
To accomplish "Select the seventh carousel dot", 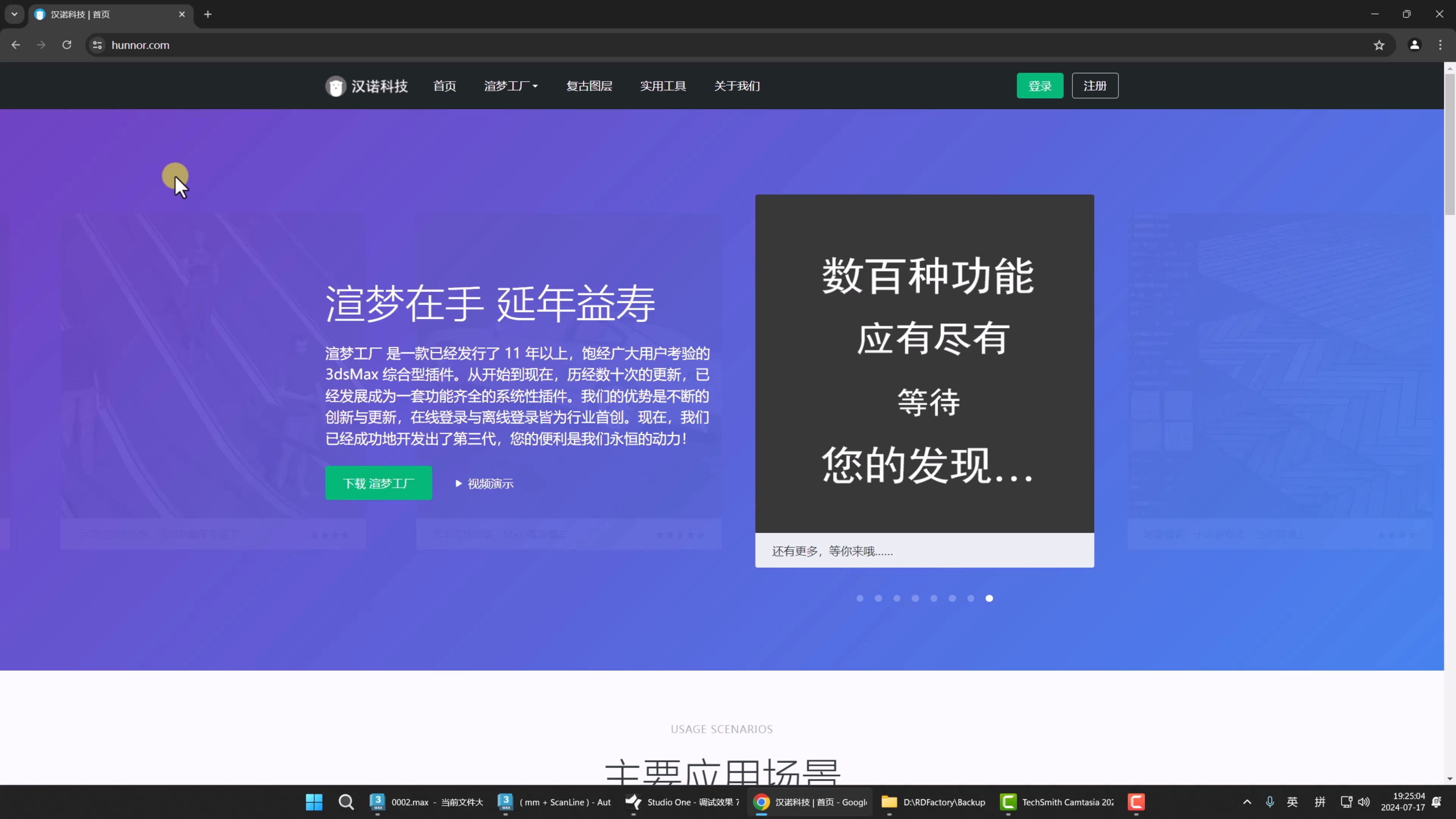I will (x=971, y=598).
